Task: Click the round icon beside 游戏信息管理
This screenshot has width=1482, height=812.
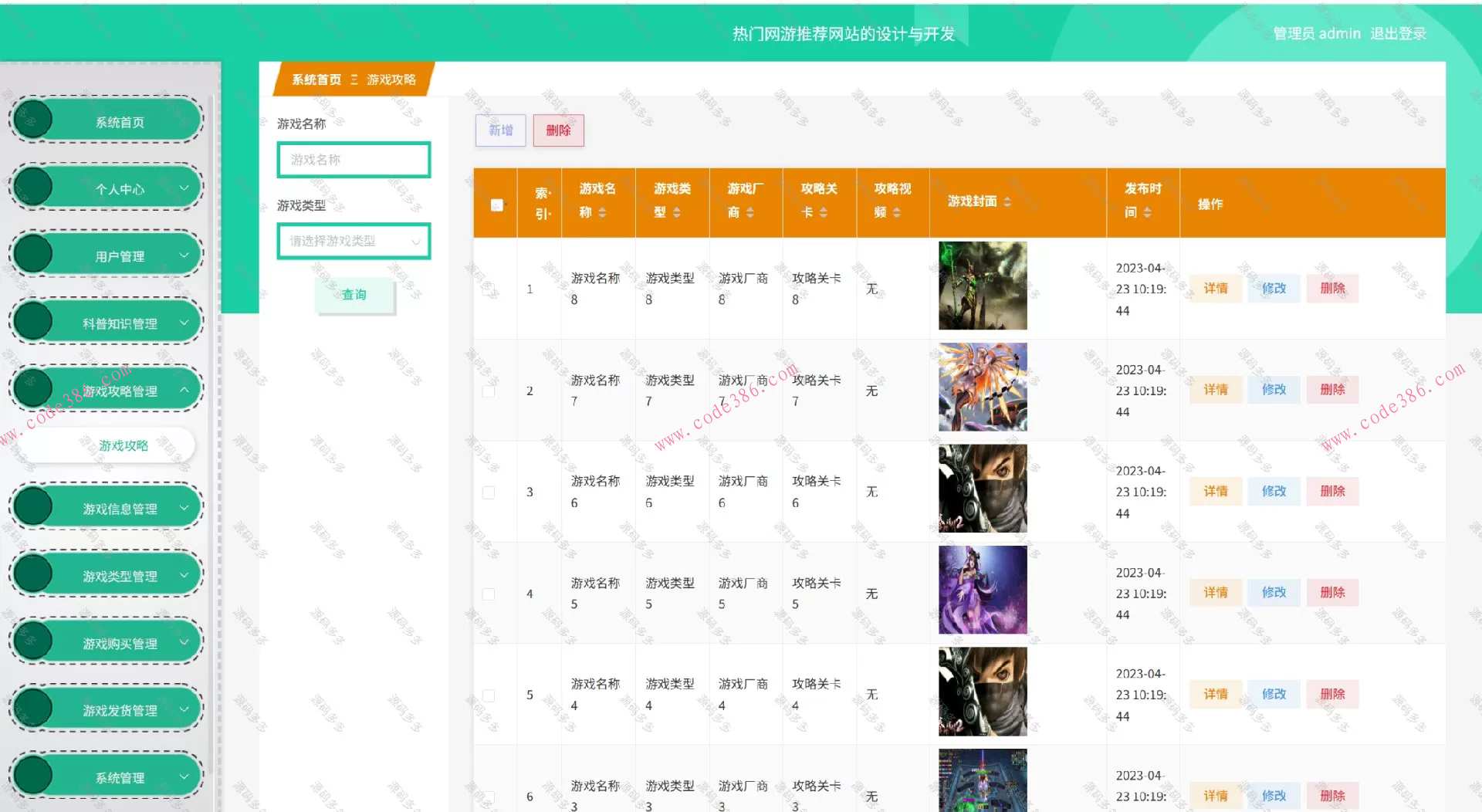Action: (33, 506)
